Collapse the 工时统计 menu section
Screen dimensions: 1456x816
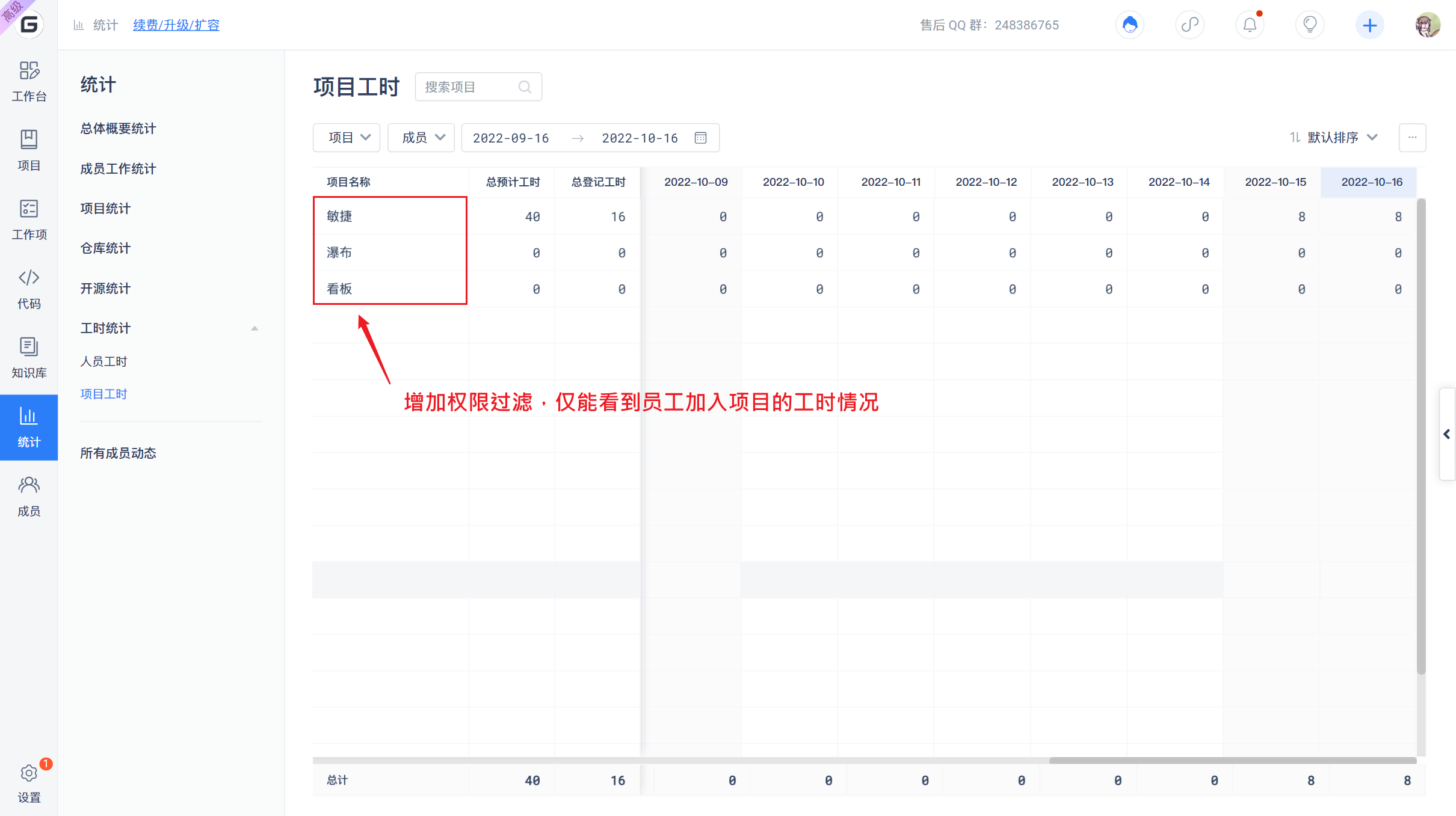tap(254, 328)
